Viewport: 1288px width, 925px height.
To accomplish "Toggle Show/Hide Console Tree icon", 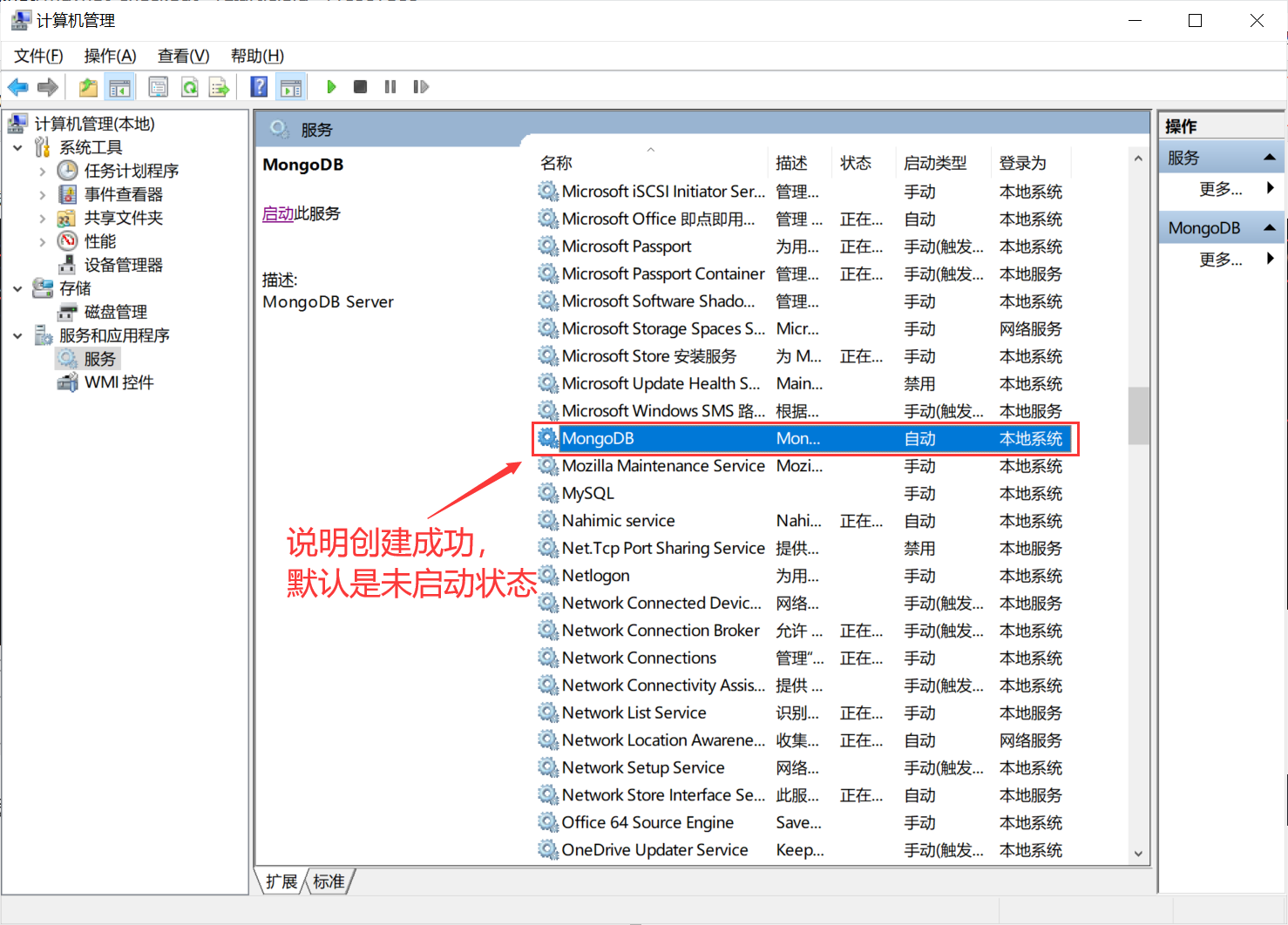I will [119, 87].
